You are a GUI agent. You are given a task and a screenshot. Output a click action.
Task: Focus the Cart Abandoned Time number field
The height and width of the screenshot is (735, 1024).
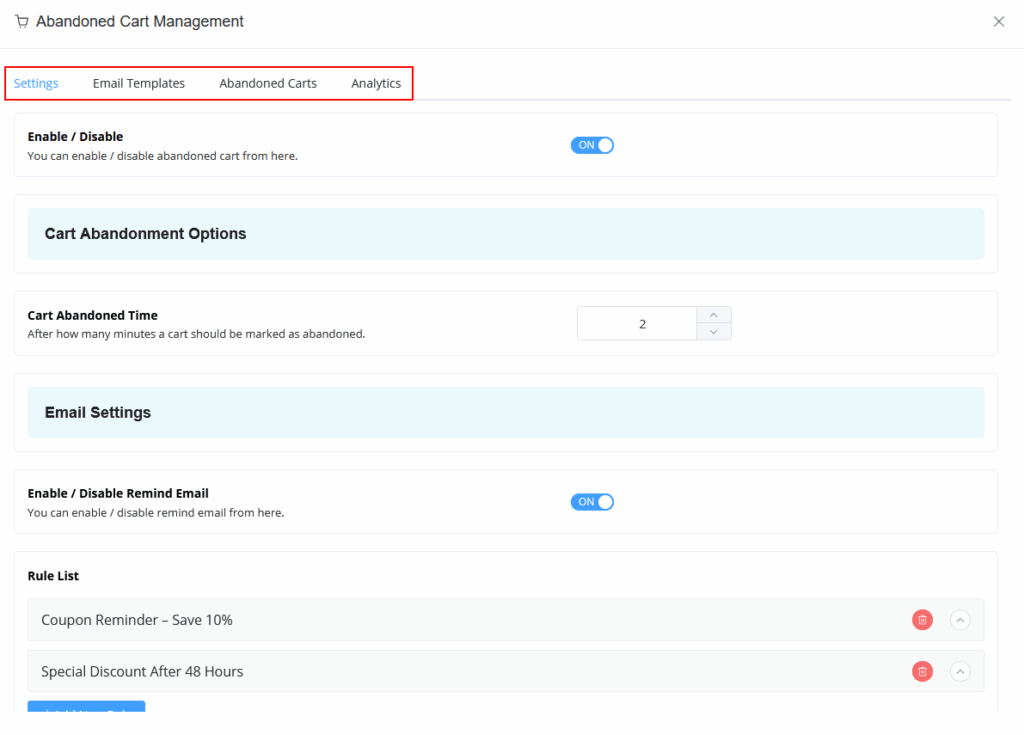pyautogui.click(x=637, y=324)
